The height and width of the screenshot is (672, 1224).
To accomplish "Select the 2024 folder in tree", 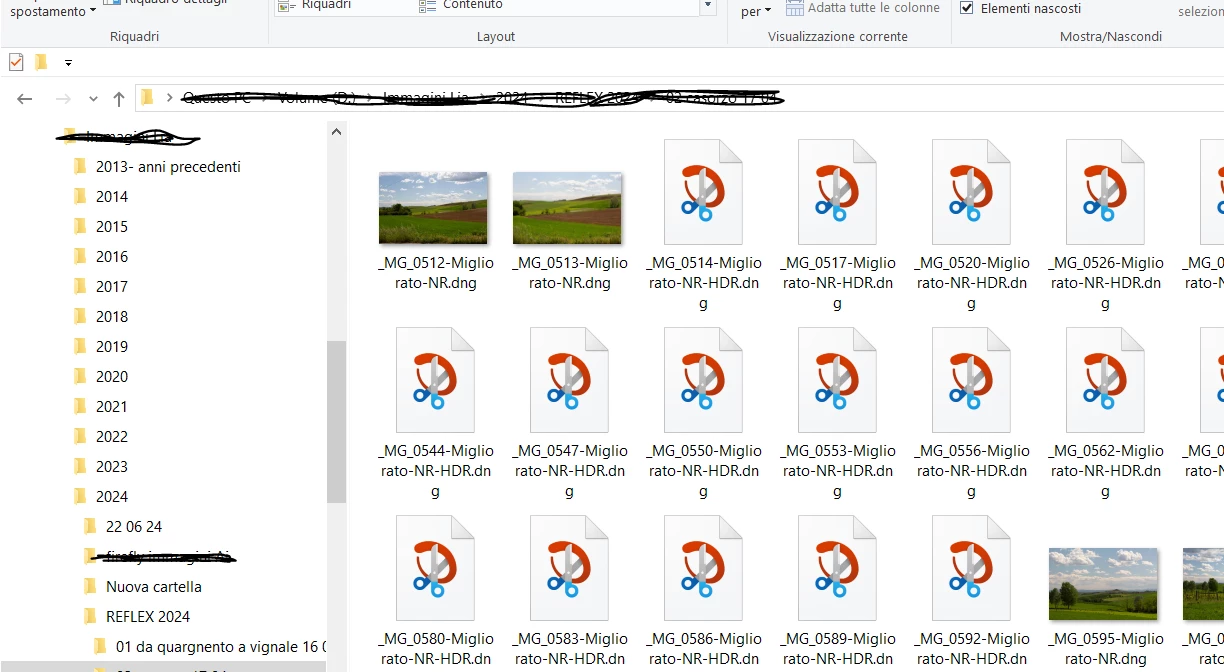I will pyautogui.click(x=112, y=497).
